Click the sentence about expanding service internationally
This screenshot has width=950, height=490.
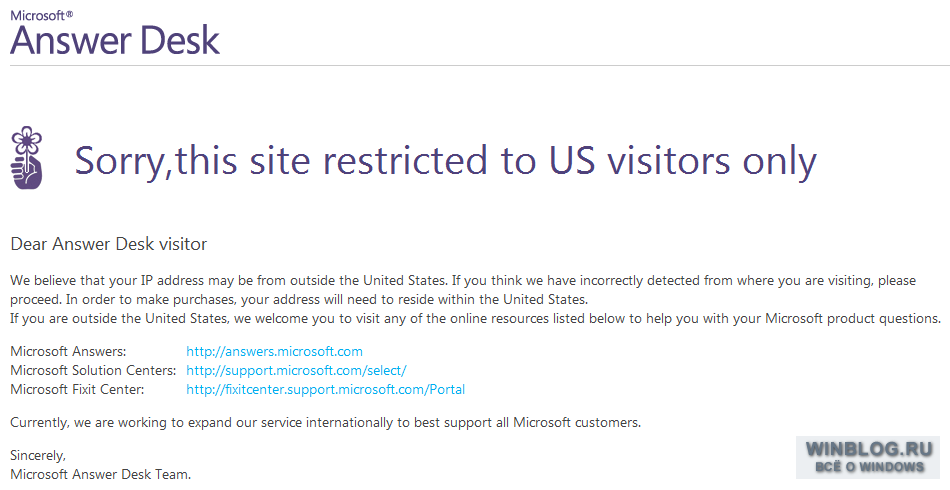point(325,422)
